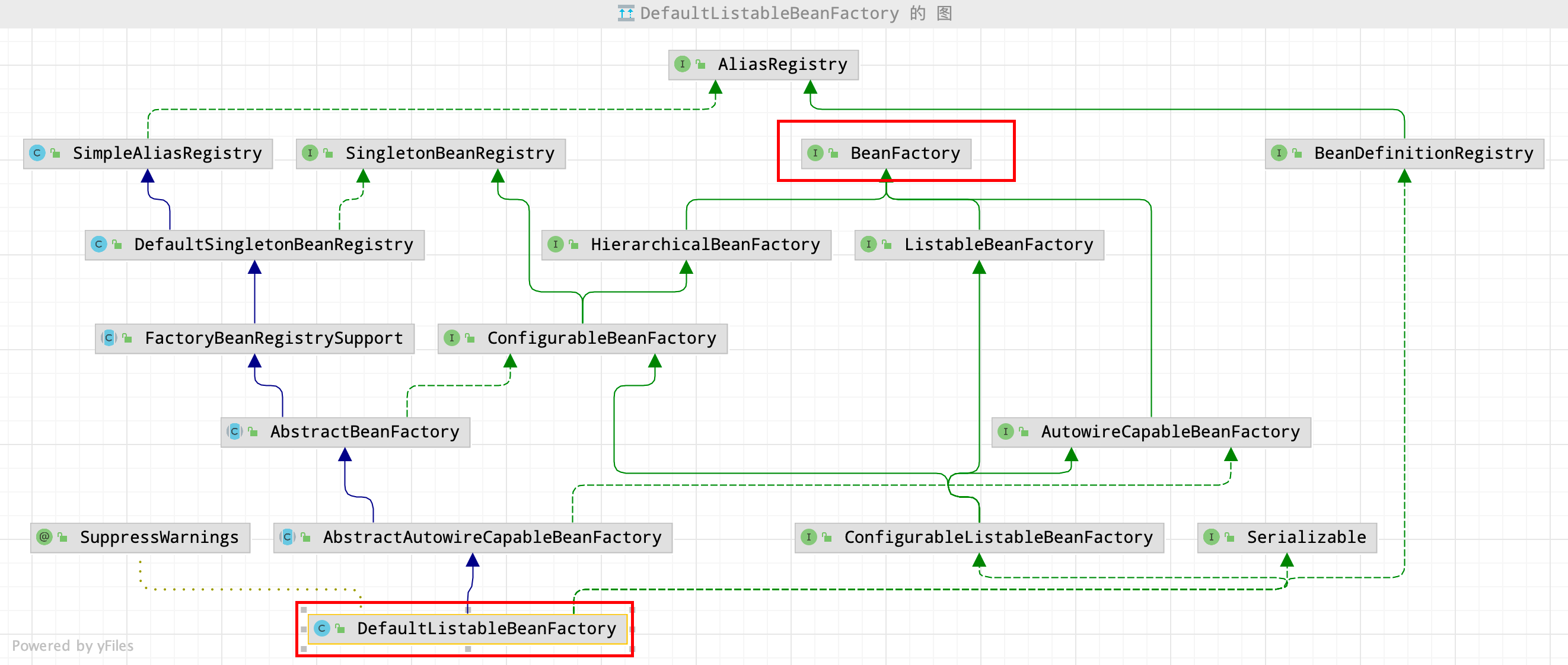
Task: Select the HierarchicalBeanFactory node
Action: click(686, 245)
